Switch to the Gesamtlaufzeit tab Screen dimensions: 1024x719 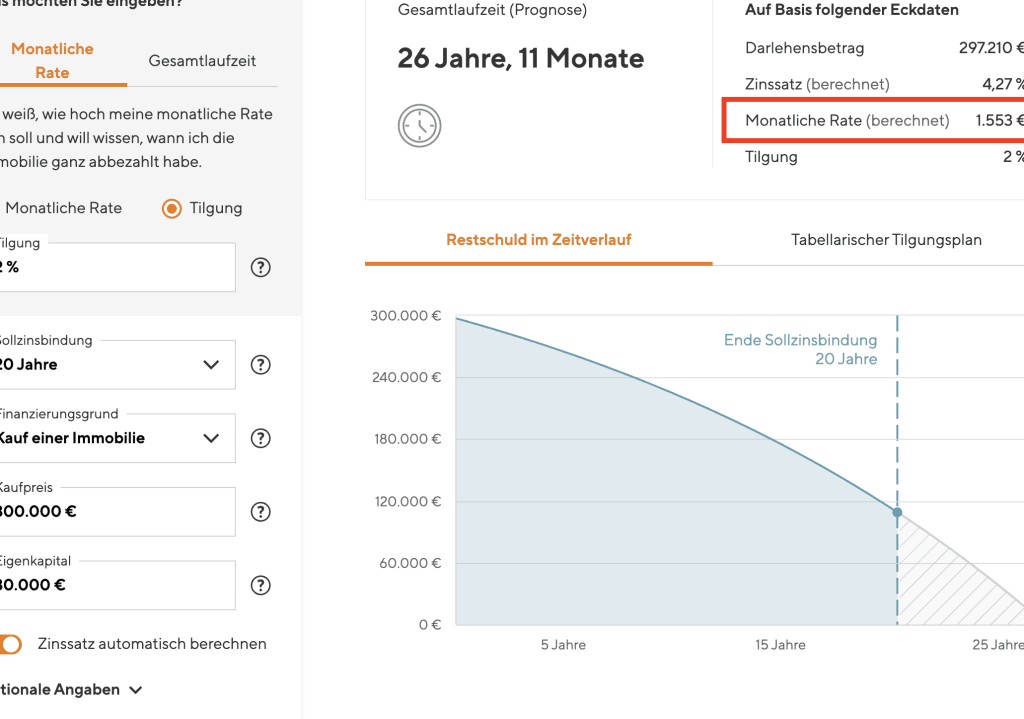(202, 61)
